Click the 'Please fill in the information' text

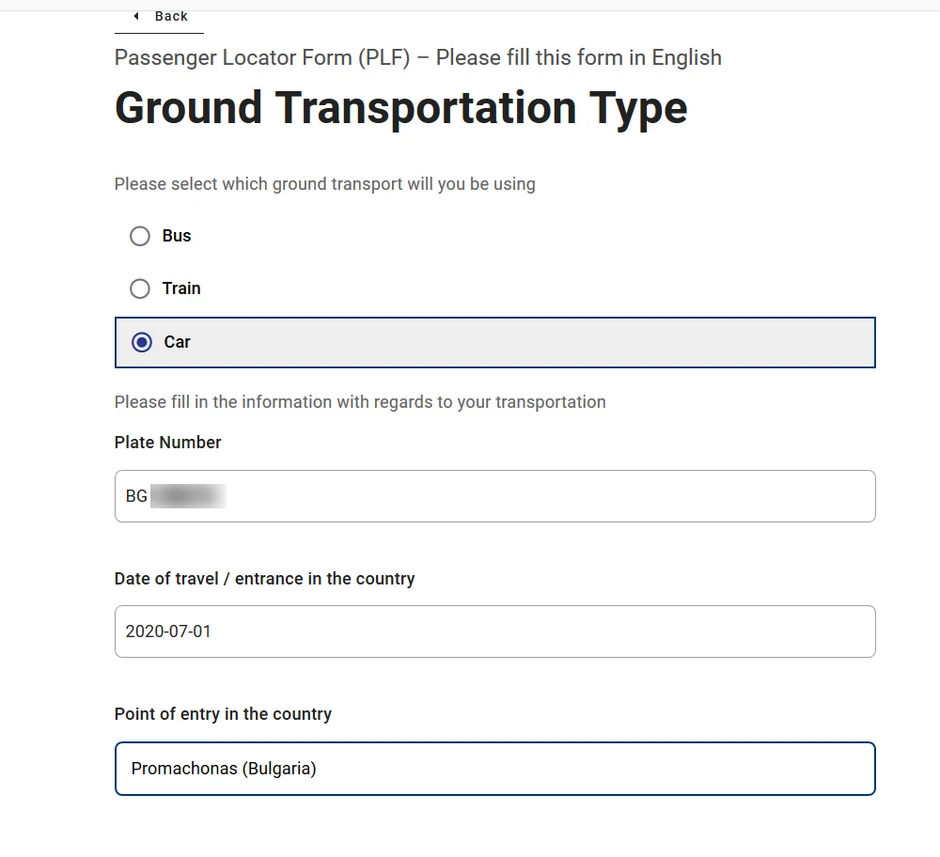(360, 402)
